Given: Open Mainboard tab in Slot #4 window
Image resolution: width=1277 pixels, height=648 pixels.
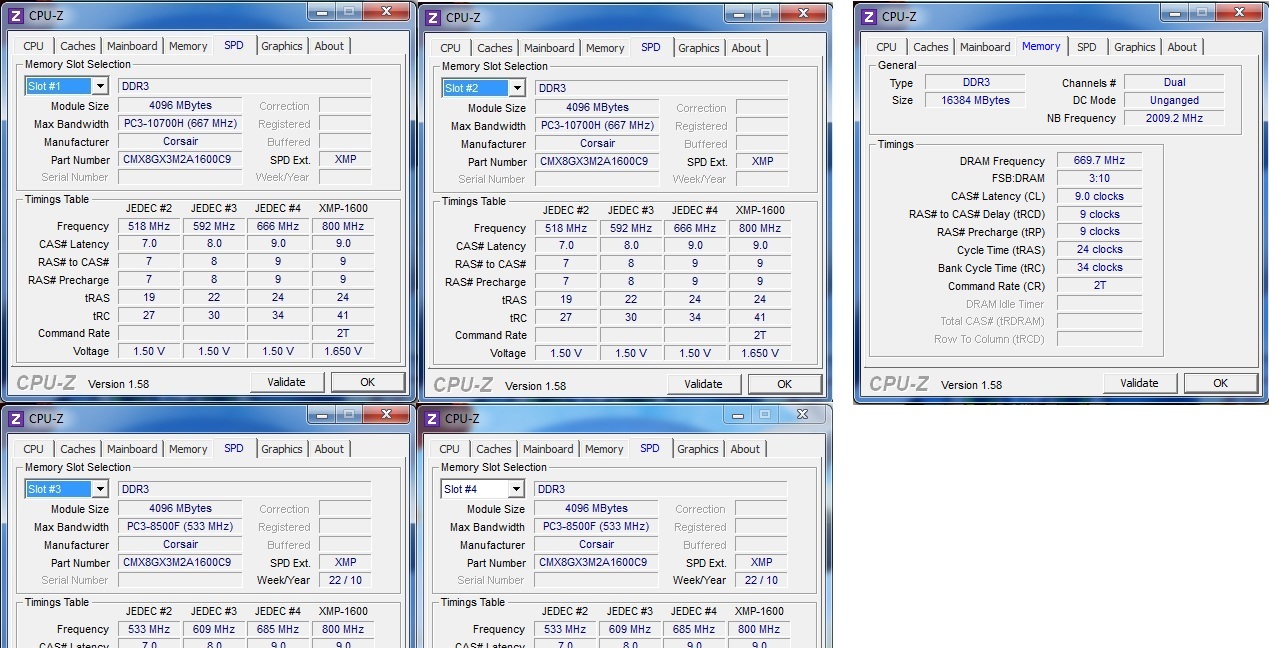Looking at the screenshot, I should click(548, 449).
